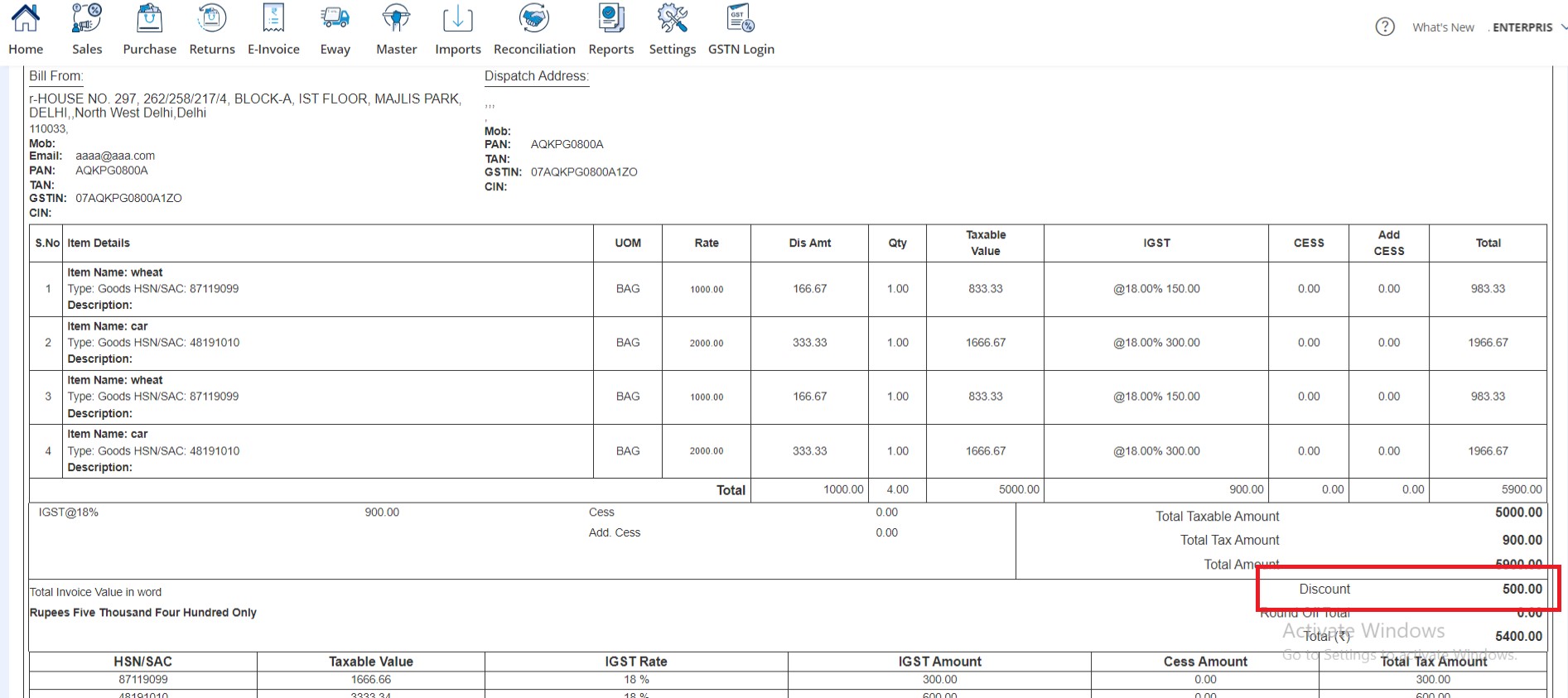Open the Reports icon

[611, 18]
